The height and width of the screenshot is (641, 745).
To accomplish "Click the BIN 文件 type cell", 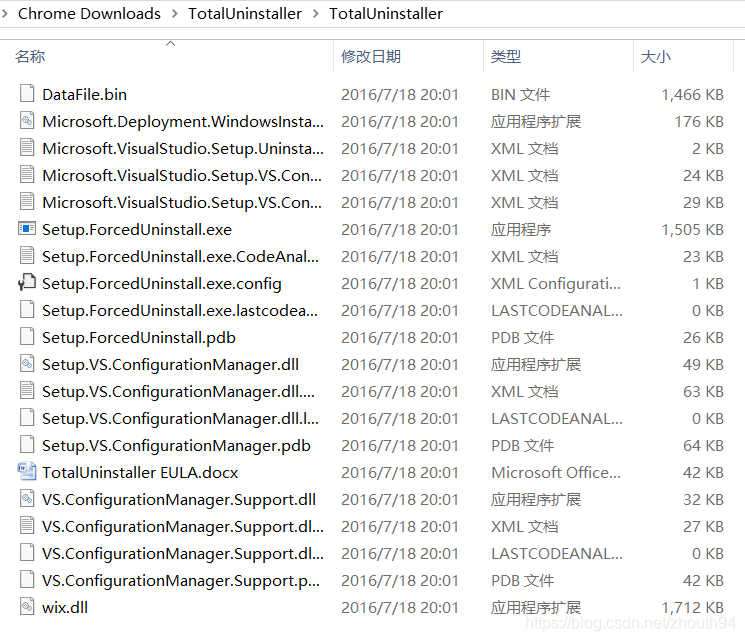I will (x=520, y=95).
